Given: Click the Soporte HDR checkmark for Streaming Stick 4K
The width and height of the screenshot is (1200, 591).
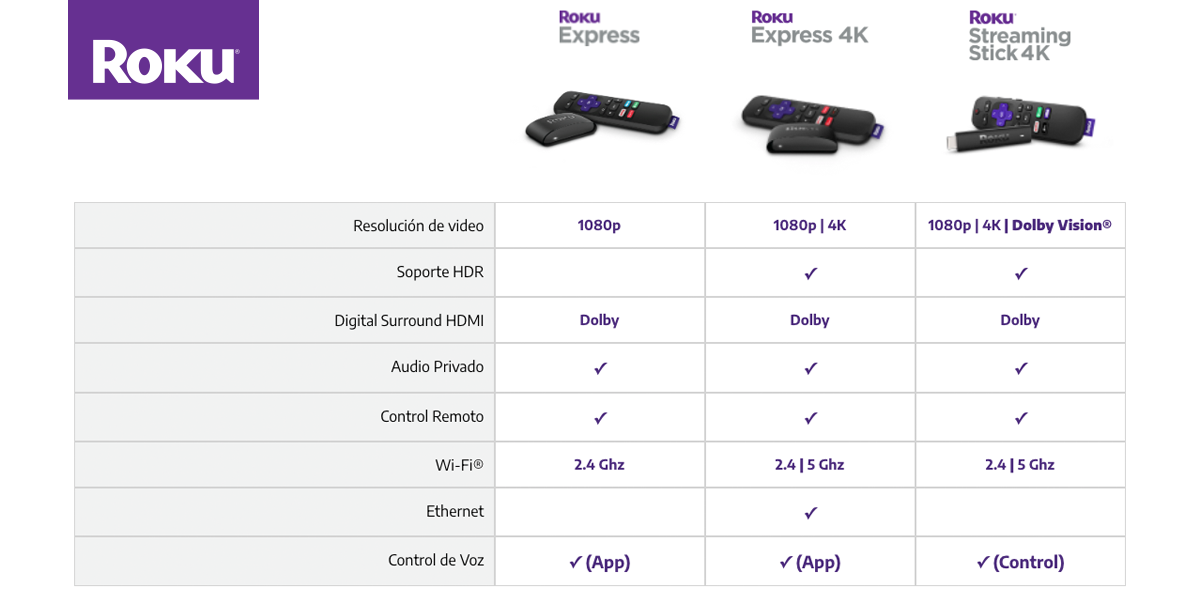Looking at the screenshot, I should pos(1021,273).
